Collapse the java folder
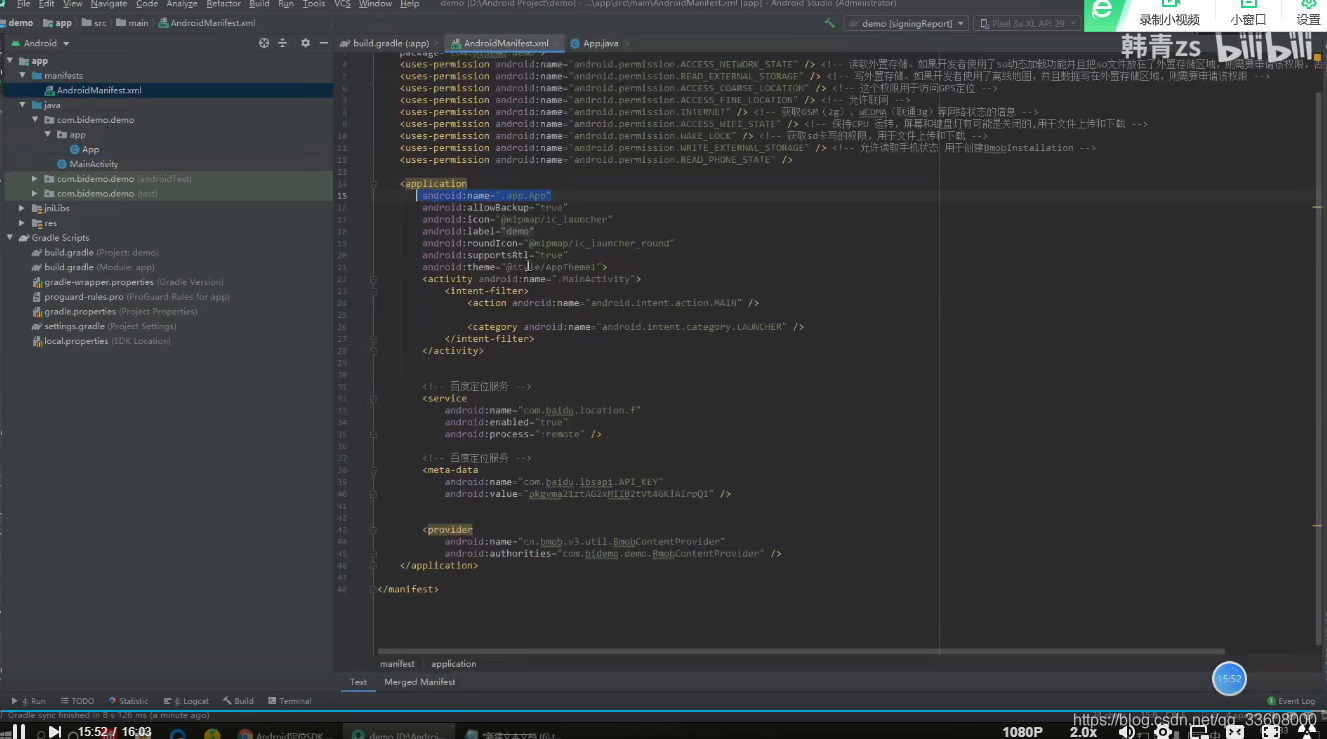This screenshot has height=739, width=1327. tap(22, 104)
